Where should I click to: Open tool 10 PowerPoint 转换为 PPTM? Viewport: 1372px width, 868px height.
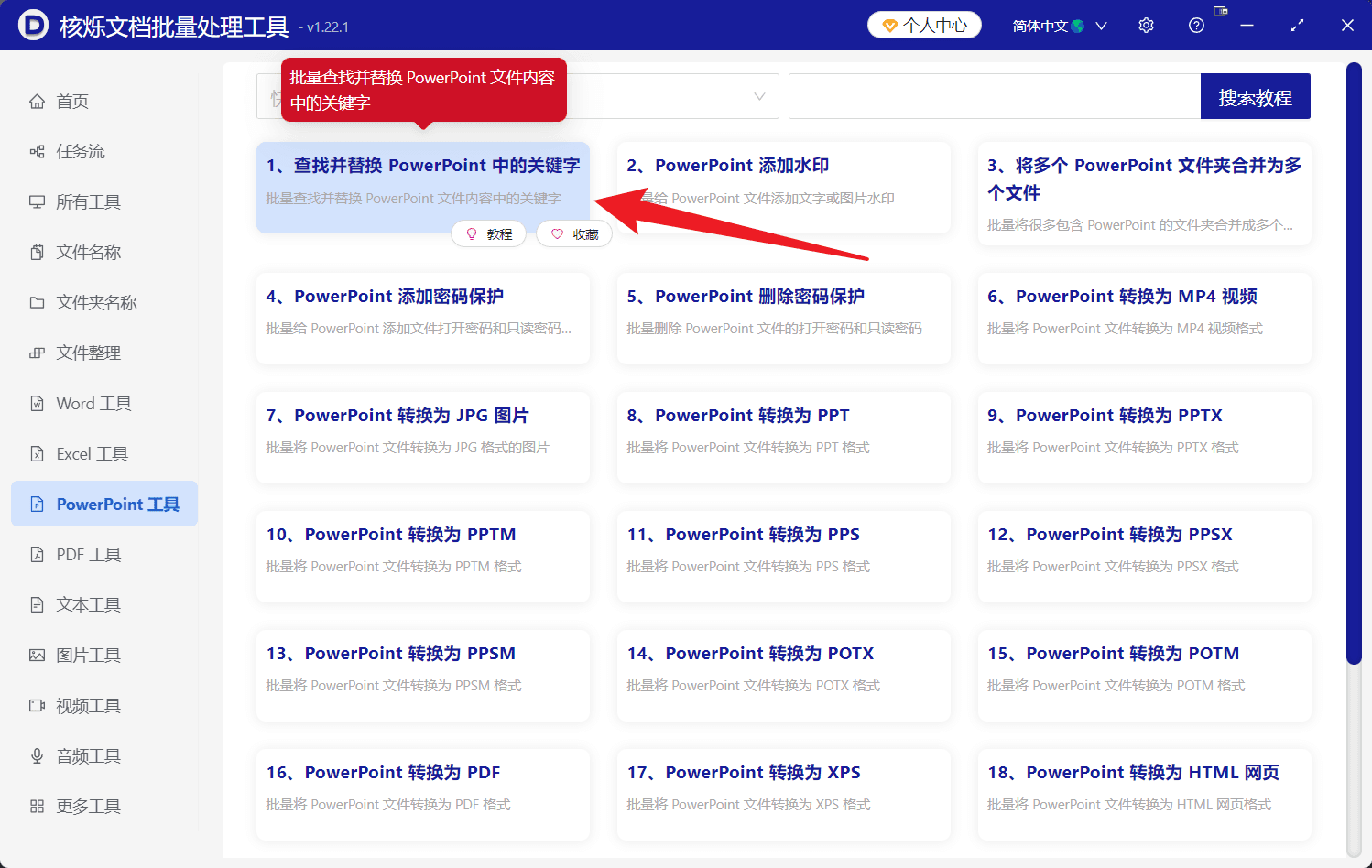pyautogui.click(x=423, y=557)
